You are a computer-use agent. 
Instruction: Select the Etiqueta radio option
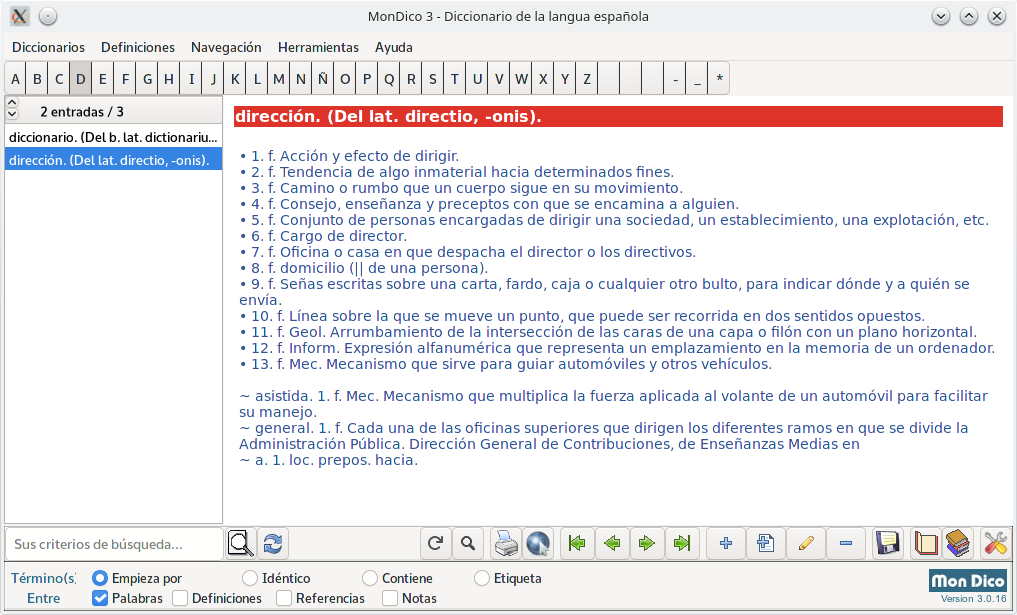pos(508,578)
